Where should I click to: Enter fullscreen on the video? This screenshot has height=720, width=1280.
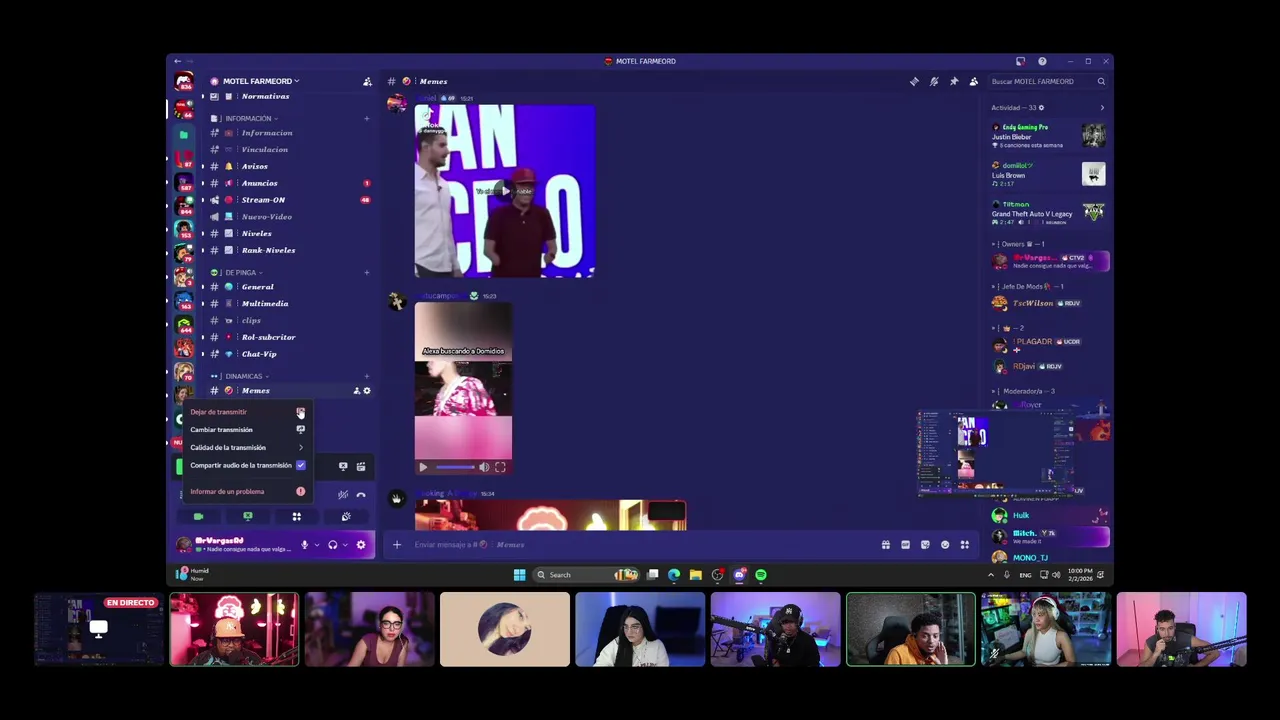pos(500,467)
